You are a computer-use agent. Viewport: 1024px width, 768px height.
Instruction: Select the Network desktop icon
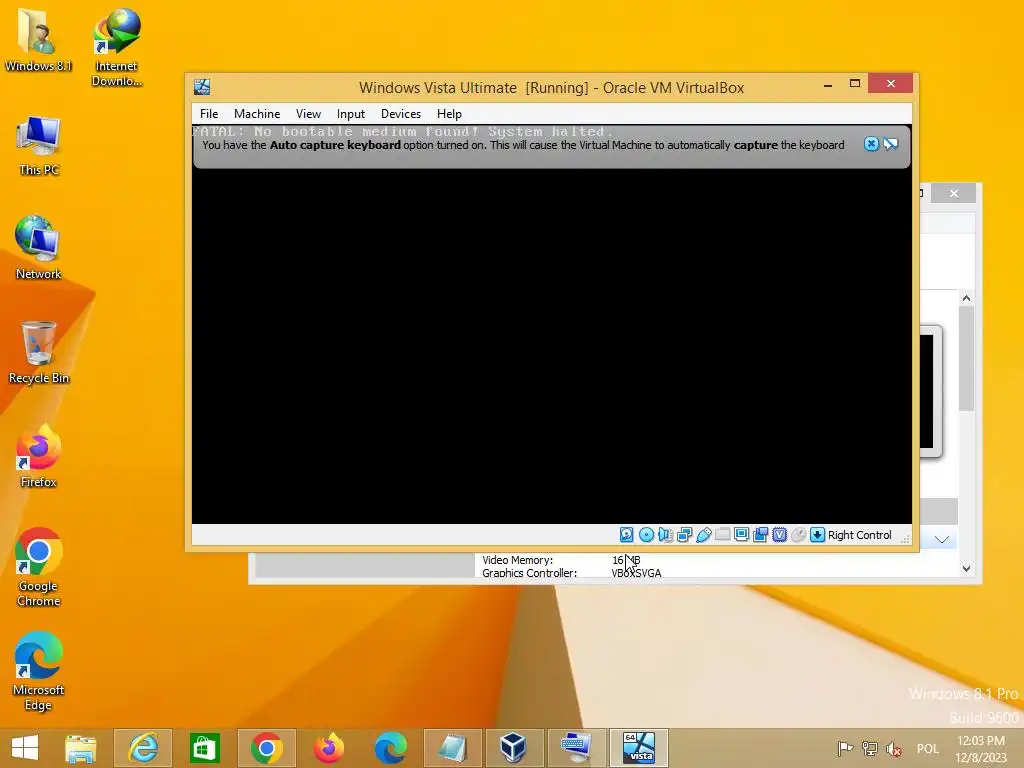[x=38, y=248]
